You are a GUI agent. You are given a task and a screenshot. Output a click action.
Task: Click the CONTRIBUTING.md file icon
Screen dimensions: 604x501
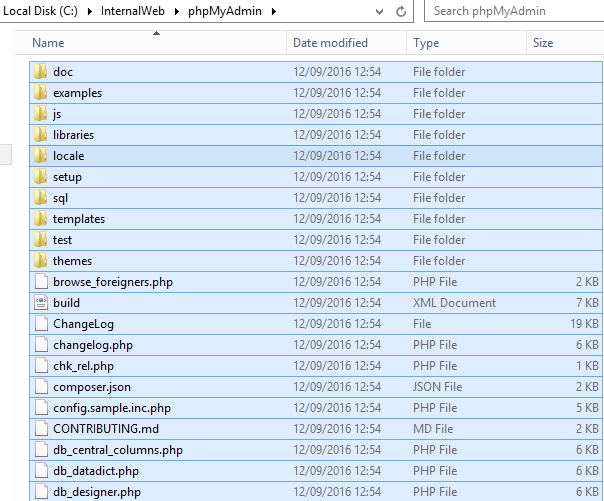[x=41, y=429]
